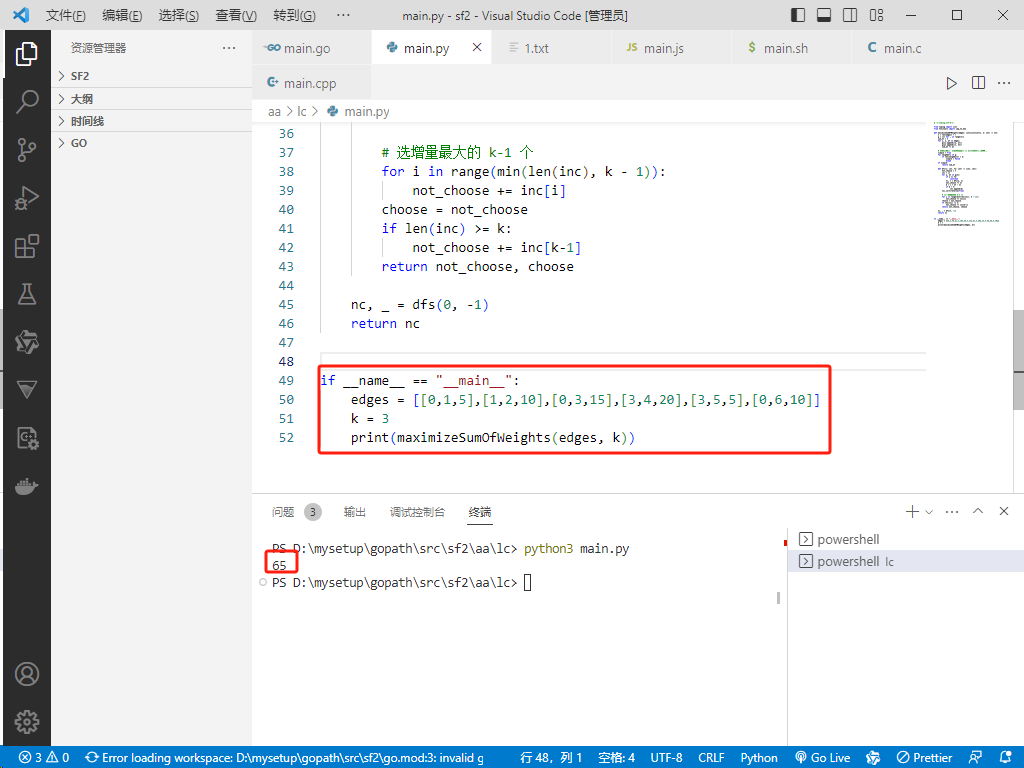Show more menu bar items ellipsis
1024x768 pixels.
[343, 15]
